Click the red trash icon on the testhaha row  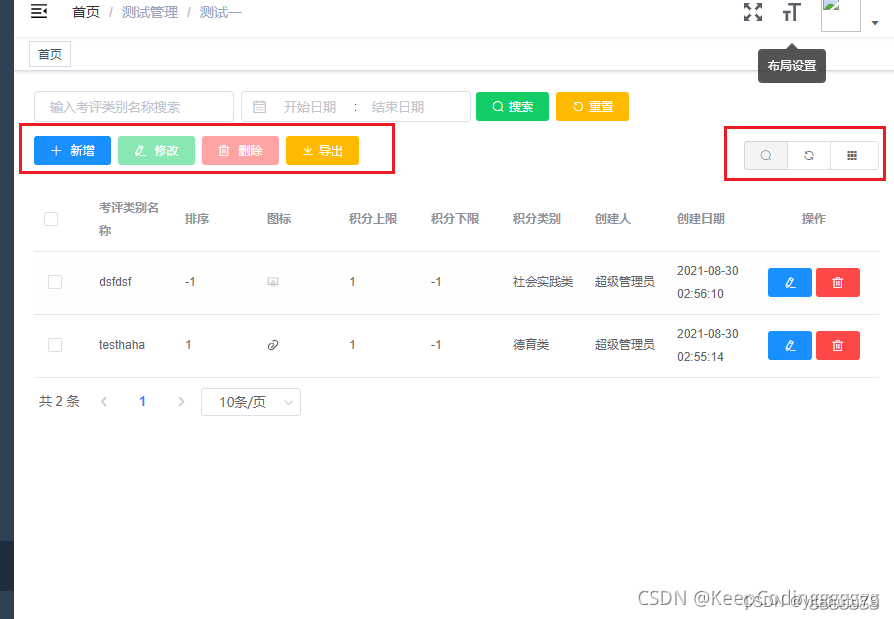coord(838,345)
